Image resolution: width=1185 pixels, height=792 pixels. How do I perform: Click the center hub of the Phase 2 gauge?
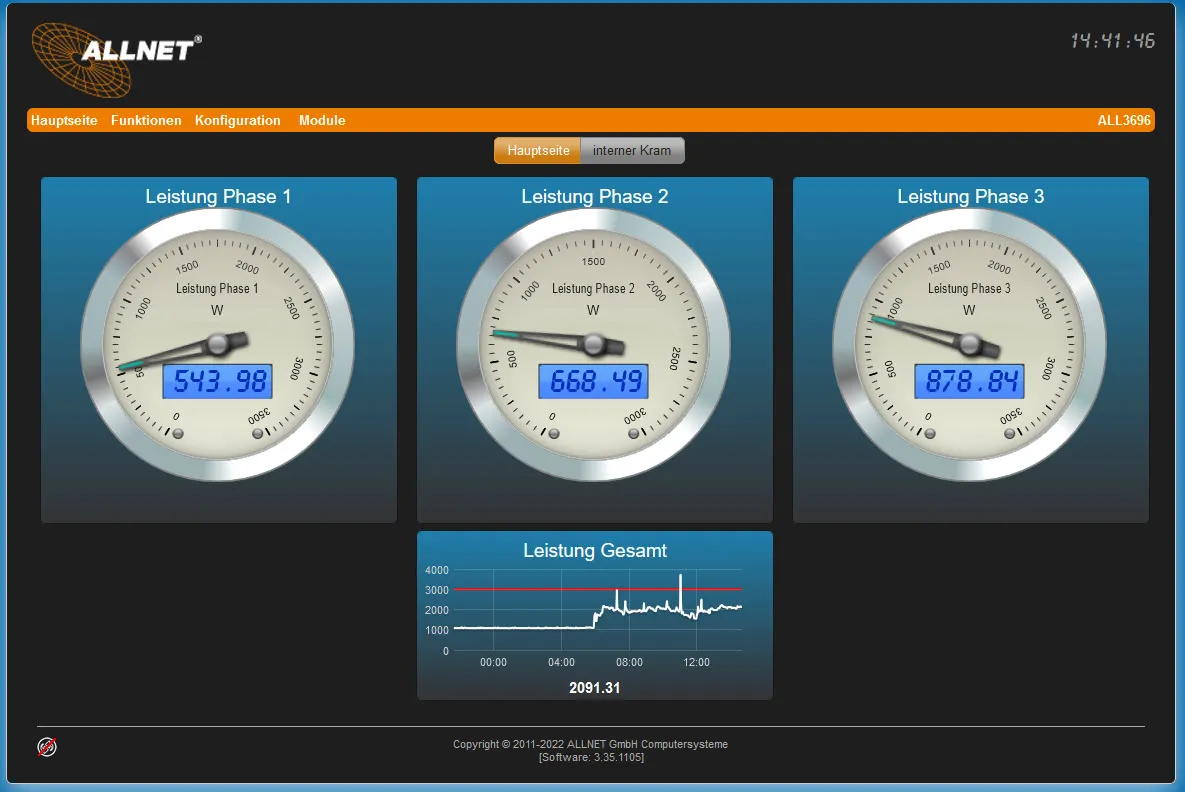coord(594,346)
